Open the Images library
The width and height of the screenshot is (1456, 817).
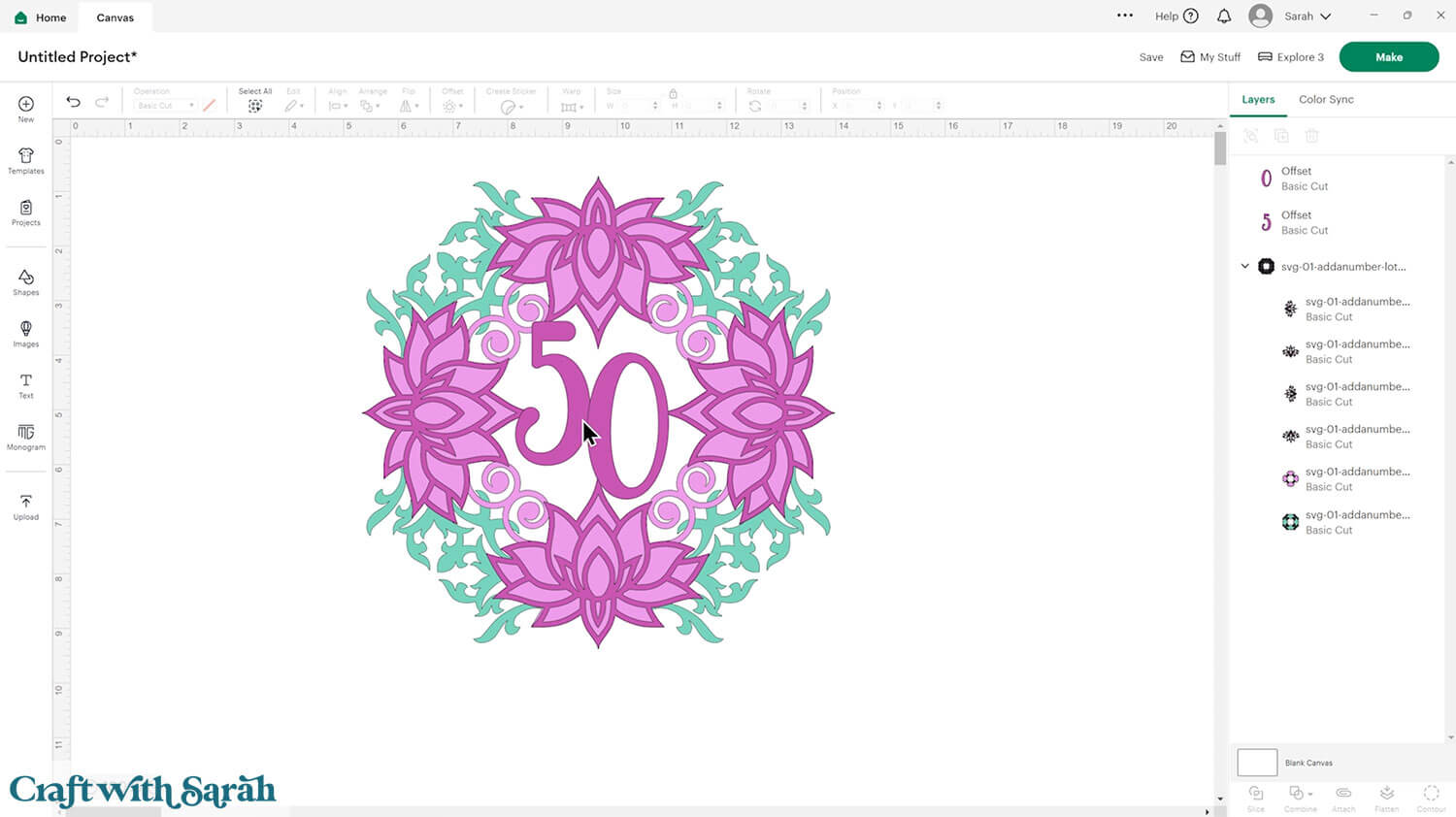click(x=26, y=334)
